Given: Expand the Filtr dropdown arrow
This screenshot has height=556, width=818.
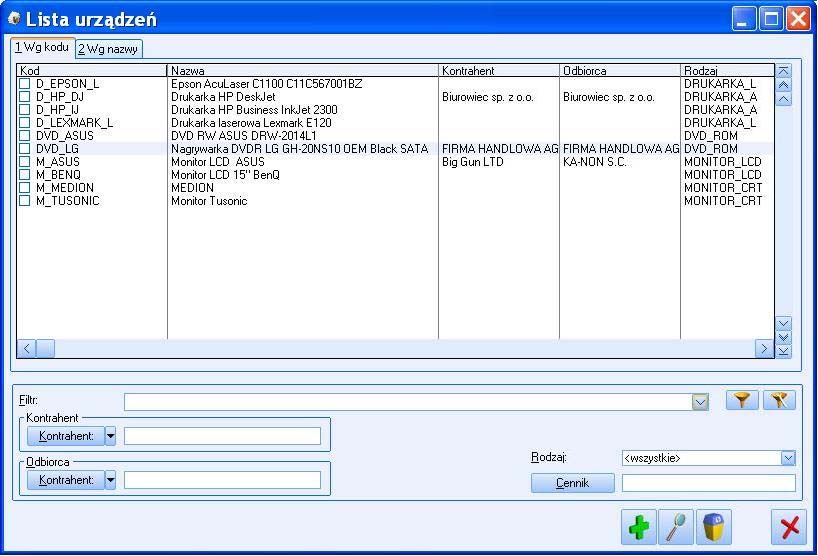Looking at the screenshot, I should [x=700, y=402].
